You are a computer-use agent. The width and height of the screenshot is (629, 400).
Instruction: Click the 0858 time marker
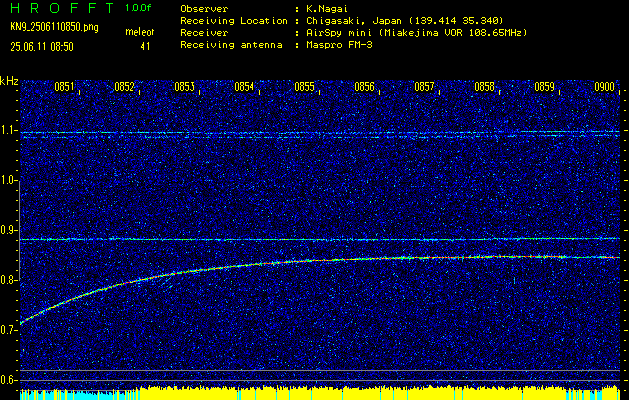pyautogui.click(x=485, y=87)
